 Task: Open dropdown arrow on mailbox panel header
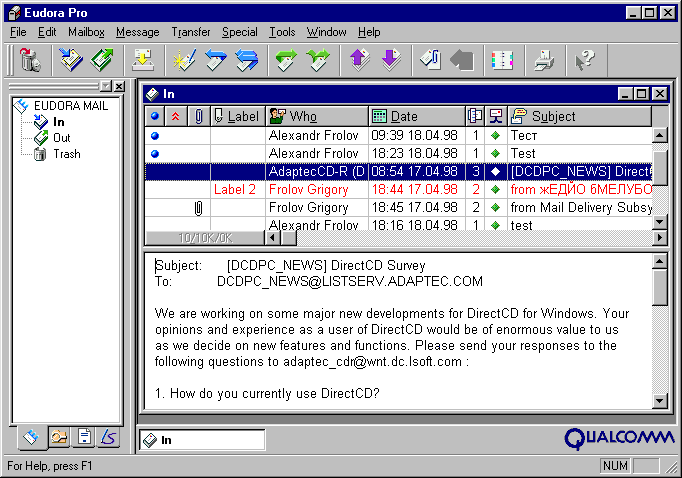click(106, 86)
